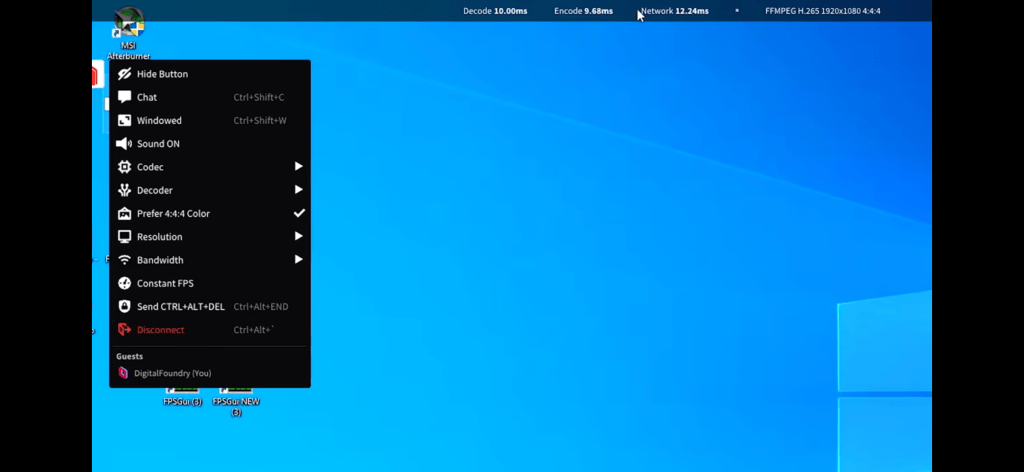1024x472 pixels.
Task: Click the Codec chip icon
Action: point(124,167)
